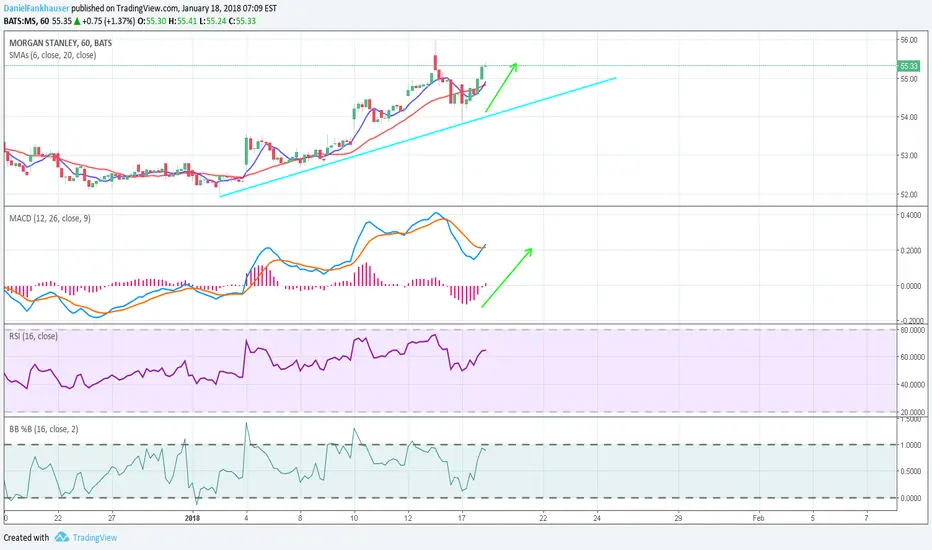932x550 pixels.
Task: Click the TradingView logo icon at bottom
Action: (62, 538)
